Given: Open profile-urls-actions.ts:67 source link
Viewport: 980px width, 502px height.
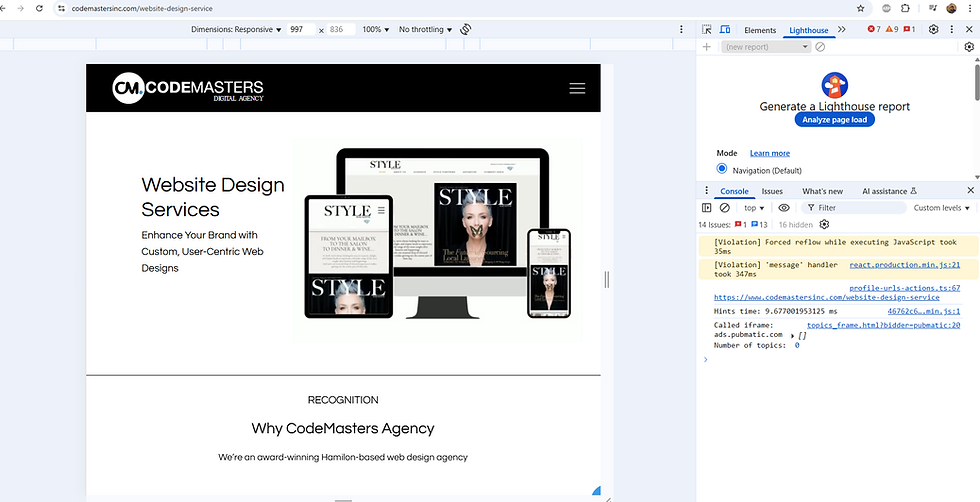Looking at the screenshot, I should point(905,288).
